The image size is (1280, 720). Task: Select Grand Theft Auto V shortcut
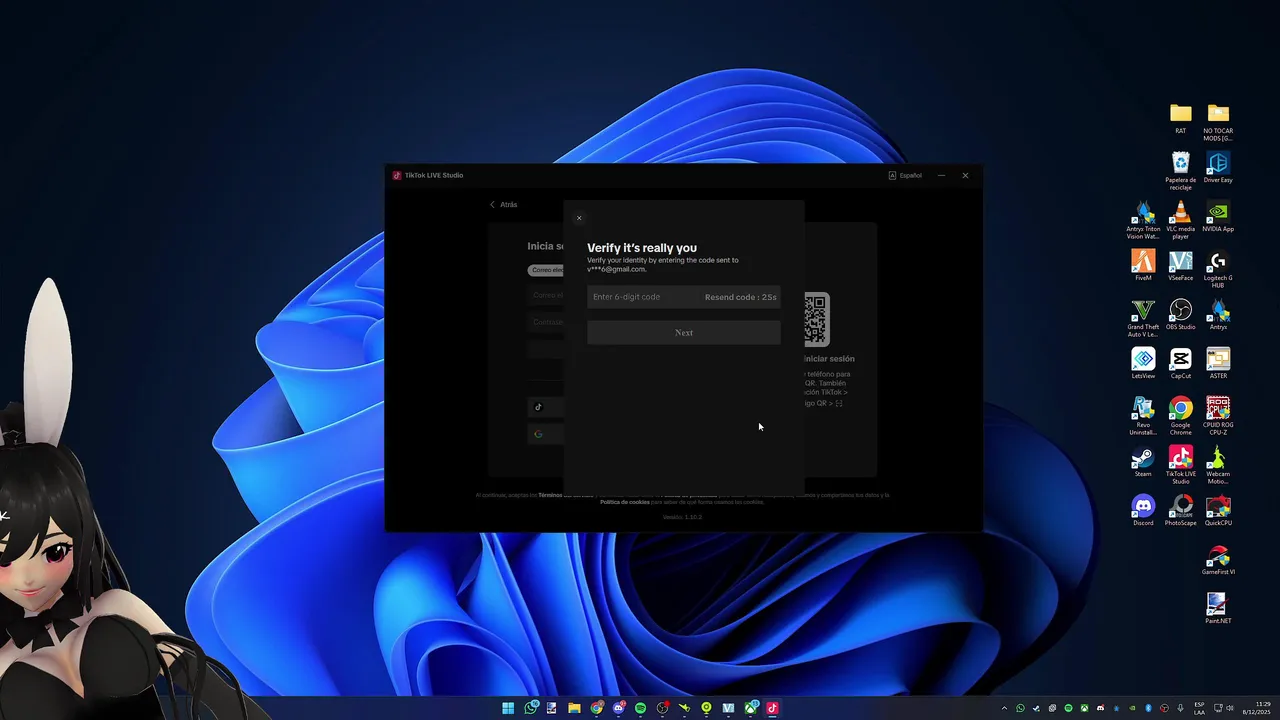[x=1143, y=318]
